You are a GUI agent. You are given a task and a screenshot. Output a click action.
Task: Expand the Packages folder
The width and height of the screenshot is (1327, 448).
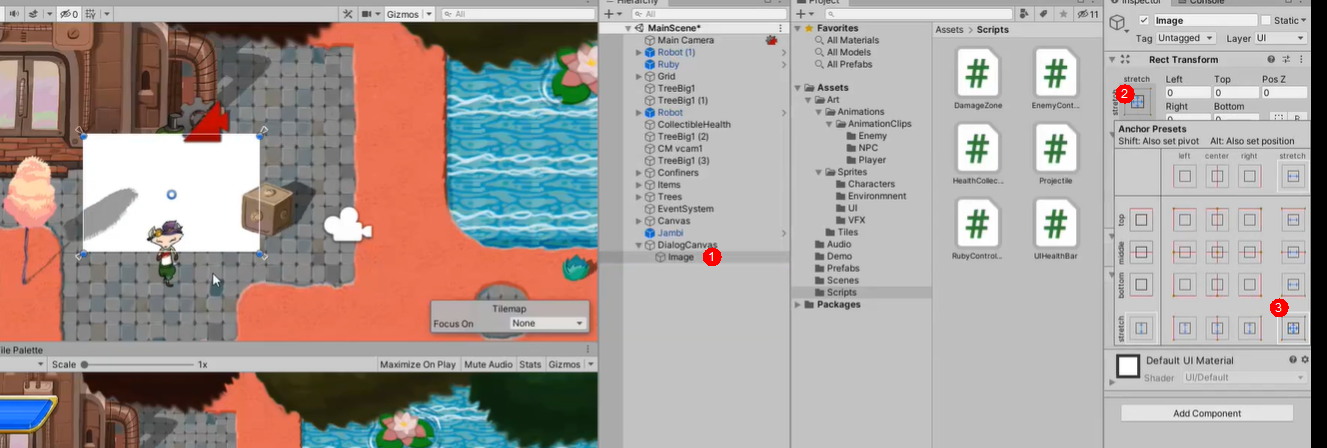point(798,305)
